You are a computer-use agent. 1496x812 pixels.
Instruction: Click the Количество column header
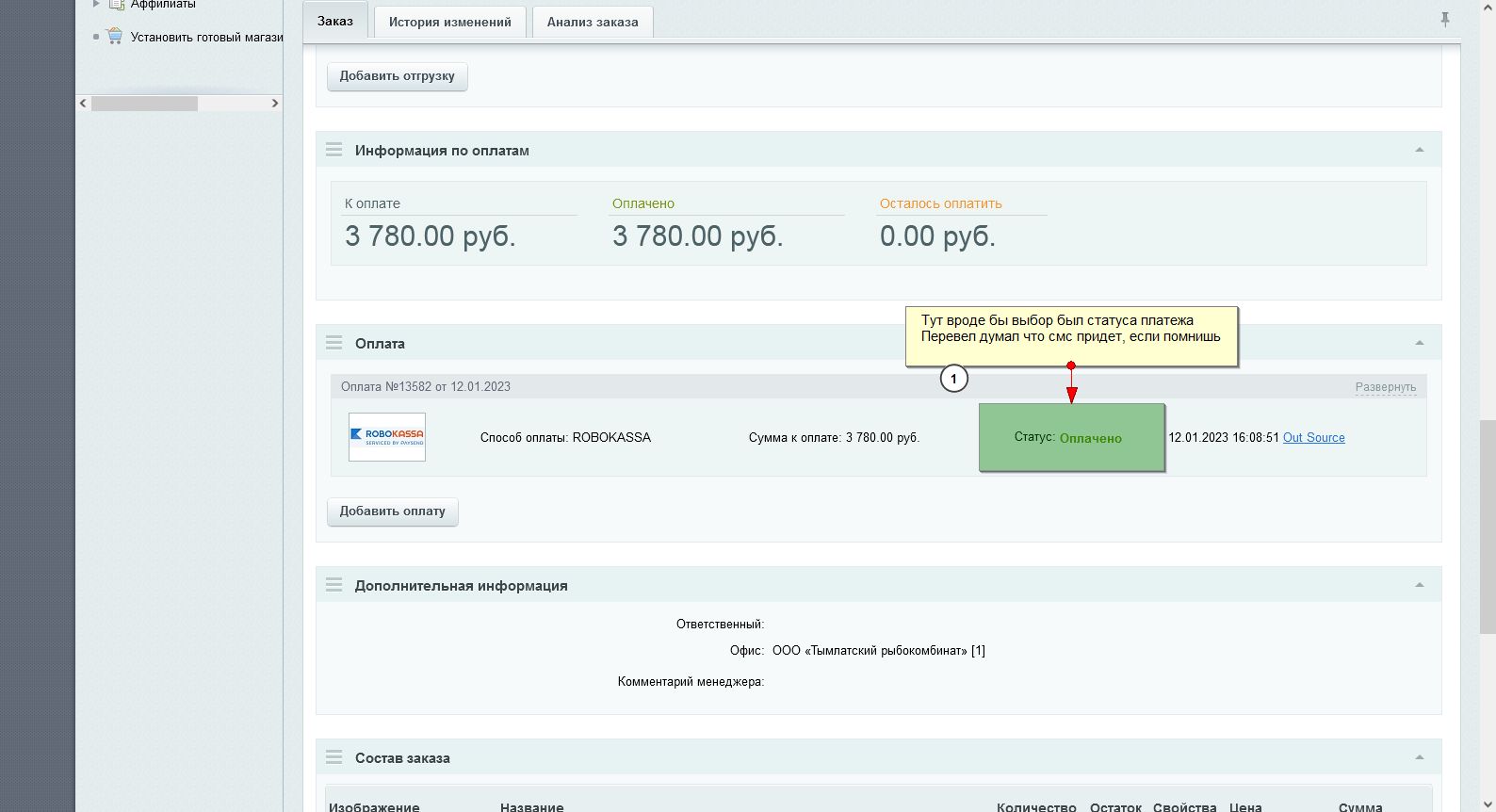[1036, 807]
